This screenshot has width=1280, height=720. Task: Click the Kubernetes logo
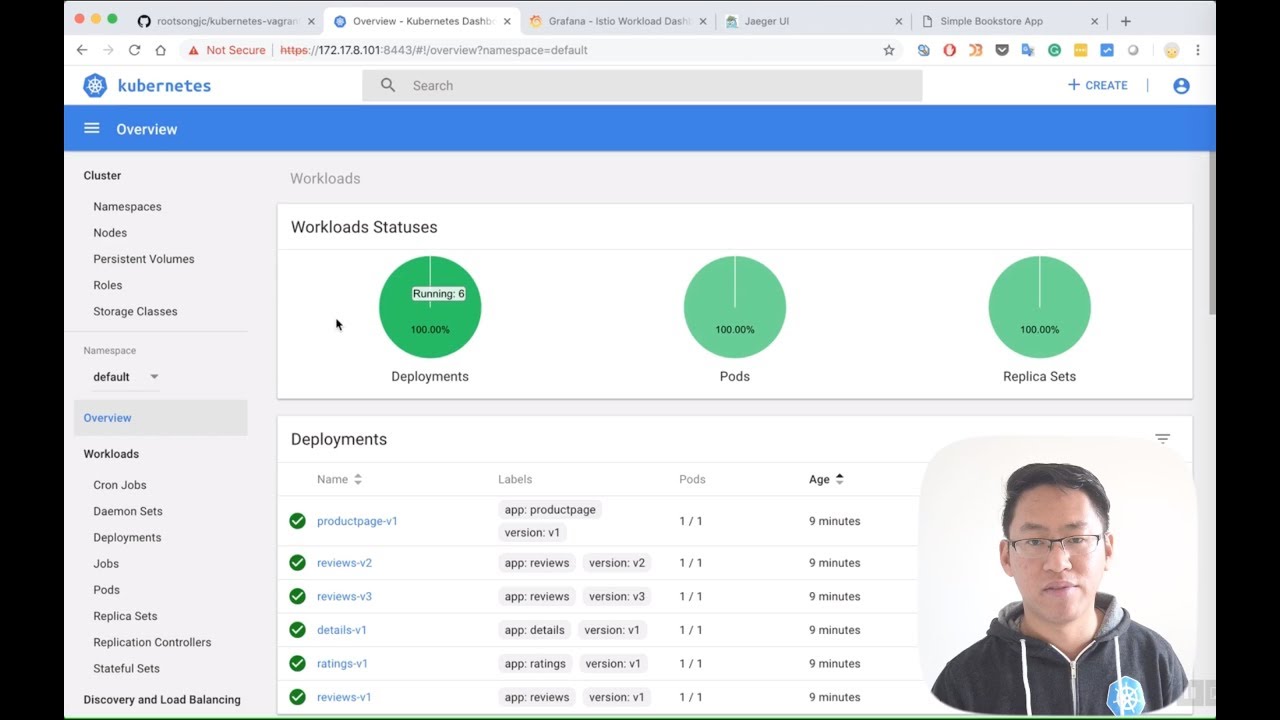(x=95, y=86)
